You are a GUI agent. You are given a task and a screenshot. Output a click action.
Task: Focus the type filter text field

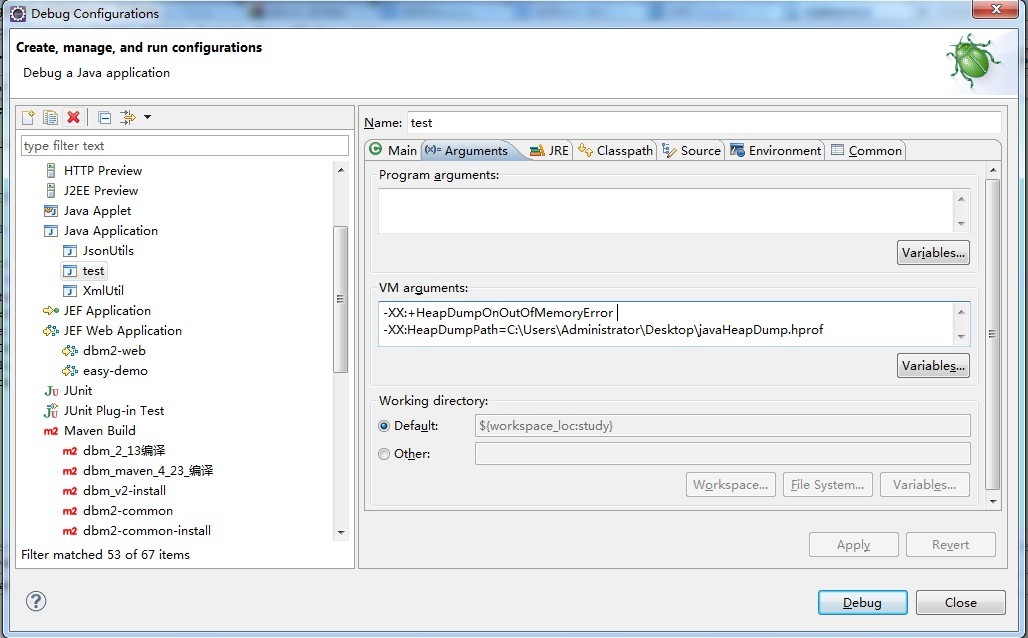(185, 146)
